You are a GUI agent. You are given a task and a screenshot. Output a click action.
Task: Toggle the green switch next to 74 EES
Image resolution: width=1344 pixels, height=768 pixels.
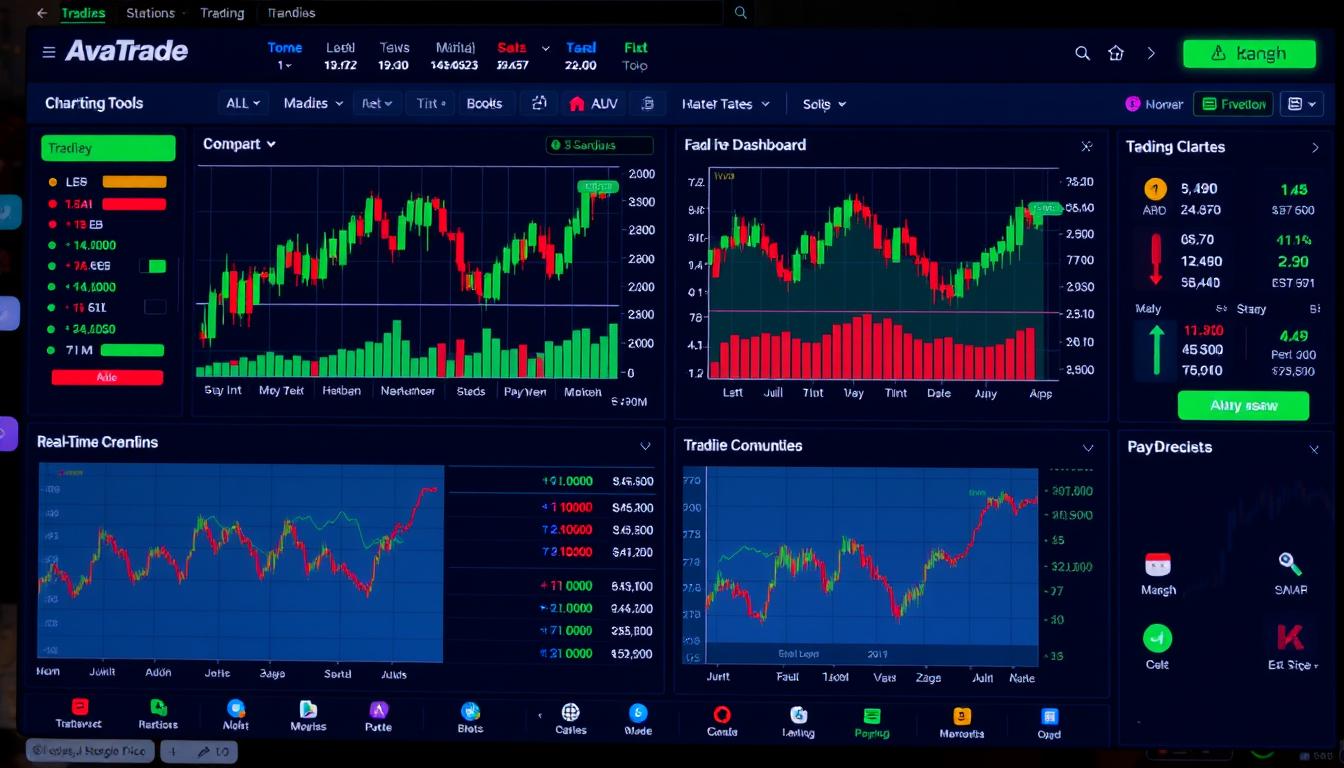tap(154, 266)
